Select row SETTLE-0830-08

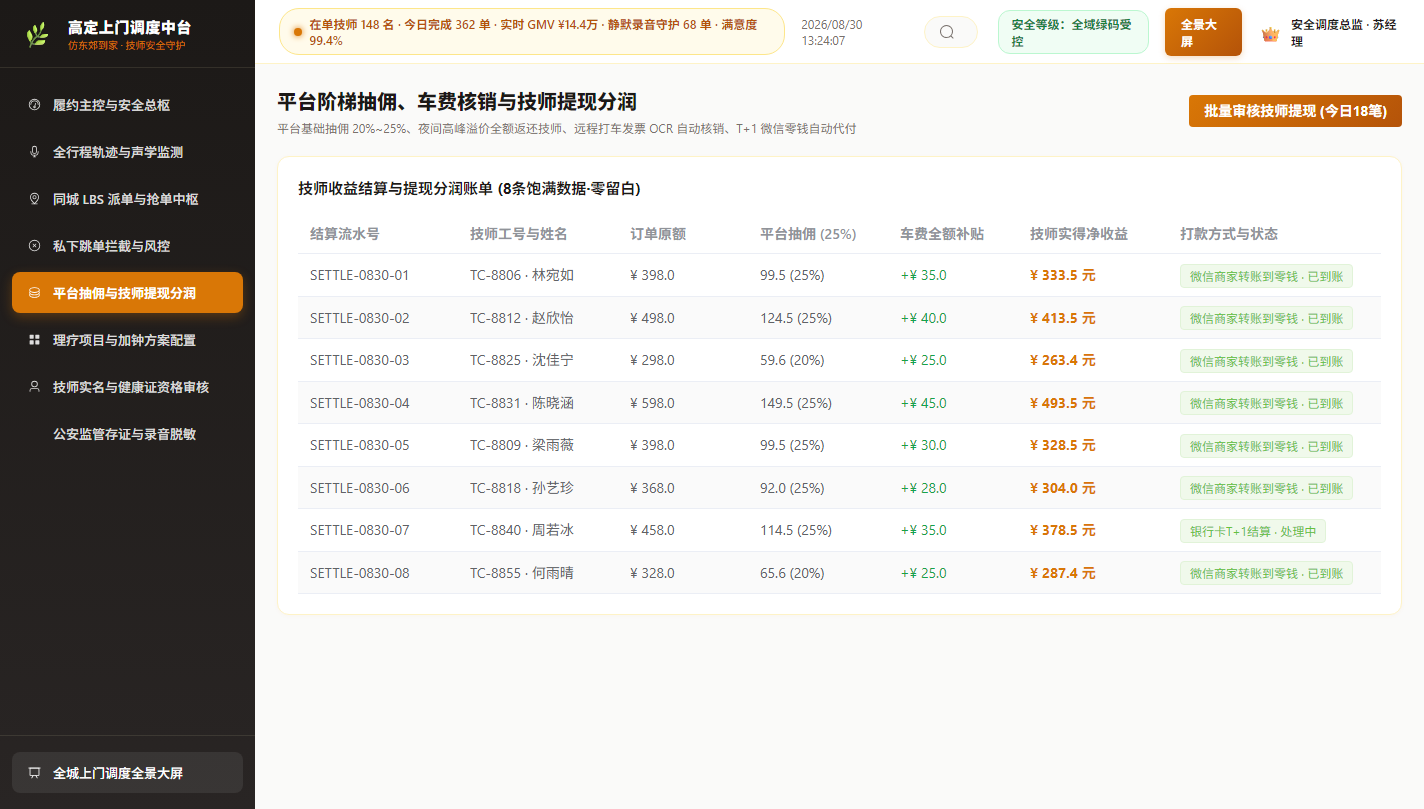pos(839,573)
